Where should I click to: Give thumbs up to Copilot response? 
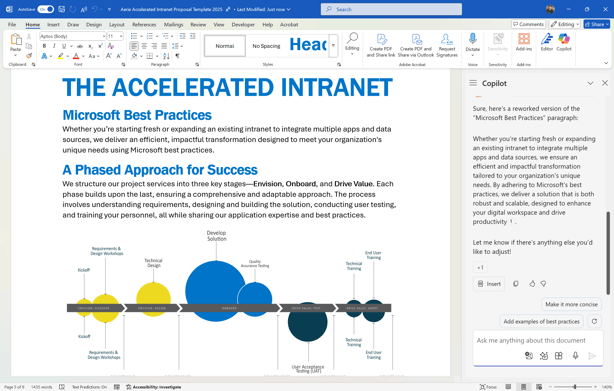[532, 284]
